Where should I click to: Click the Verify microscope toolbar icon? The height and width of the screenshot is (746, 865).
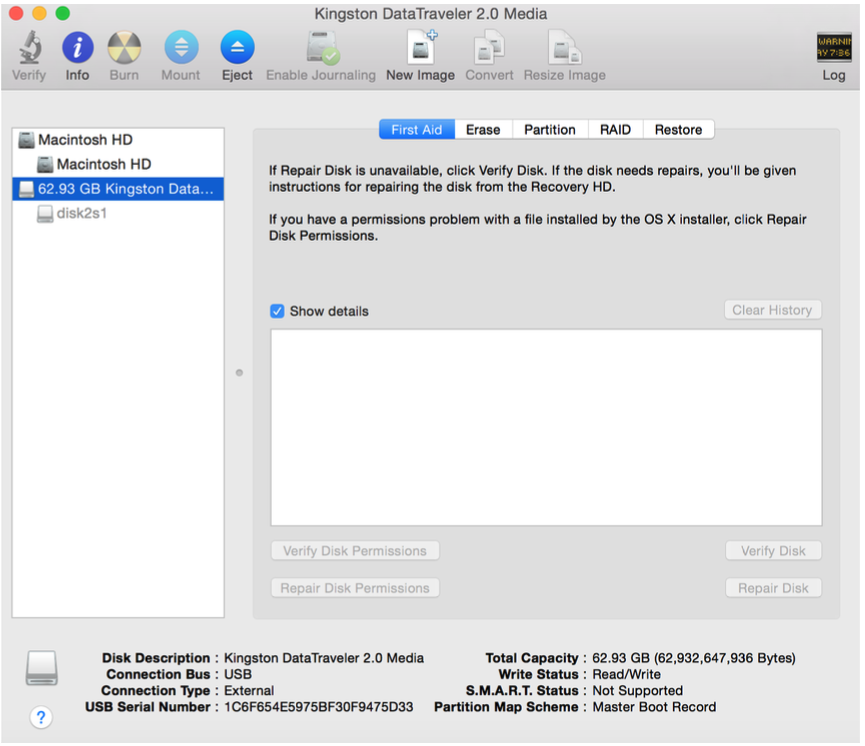pyautogui.click(x=30, y=47)
